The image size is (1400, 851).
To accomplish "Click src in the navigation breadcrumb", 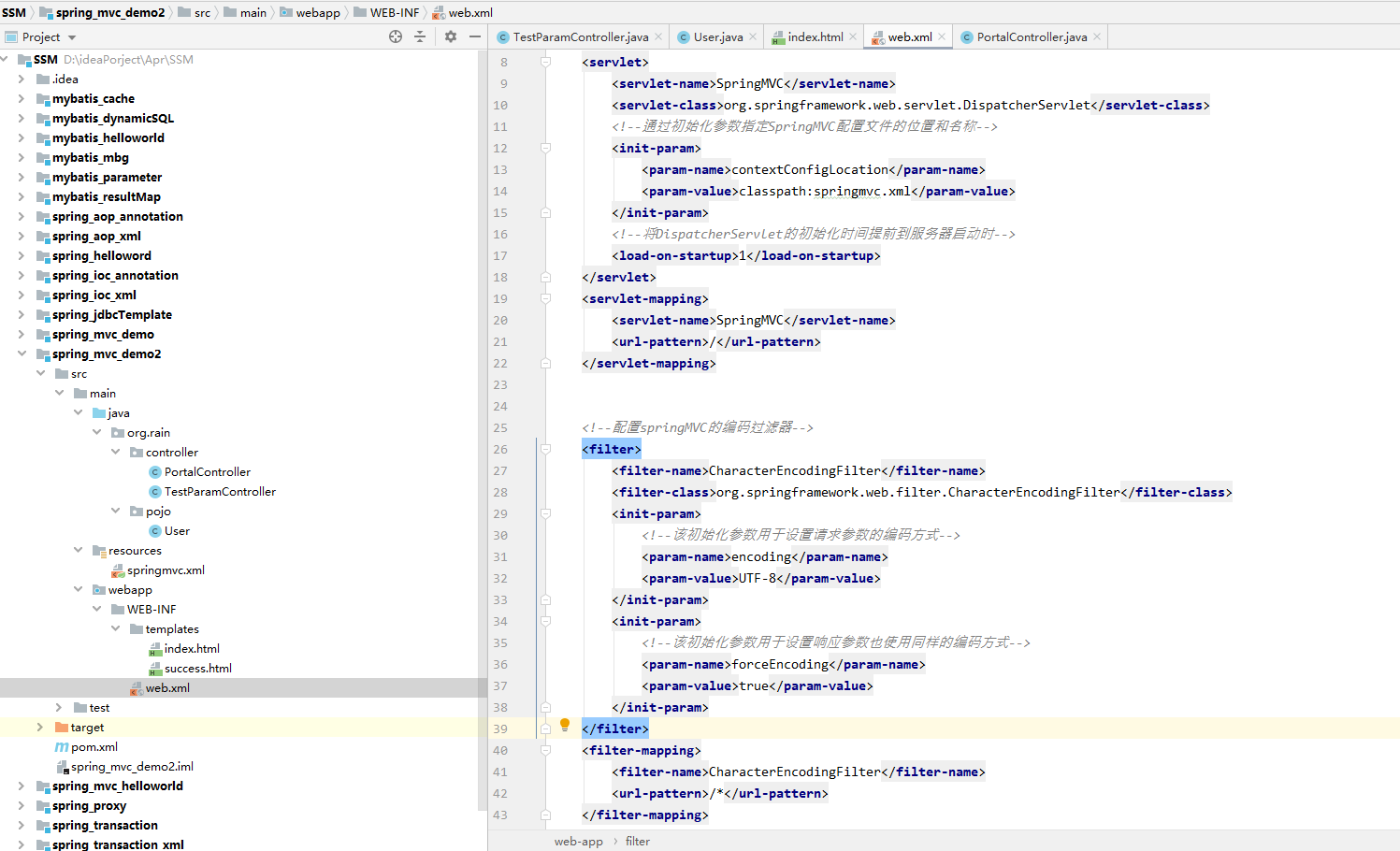I will (202, 12).
